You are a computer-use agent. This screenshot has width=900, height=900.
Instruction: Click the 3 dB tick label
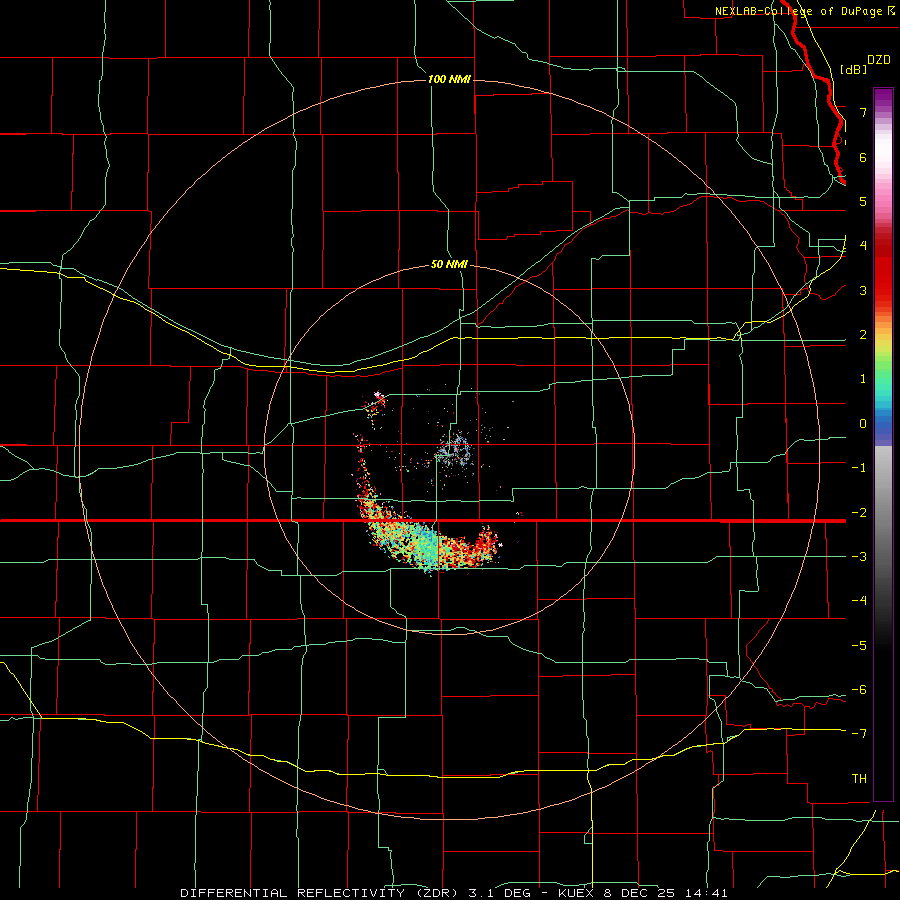[863, 290]
